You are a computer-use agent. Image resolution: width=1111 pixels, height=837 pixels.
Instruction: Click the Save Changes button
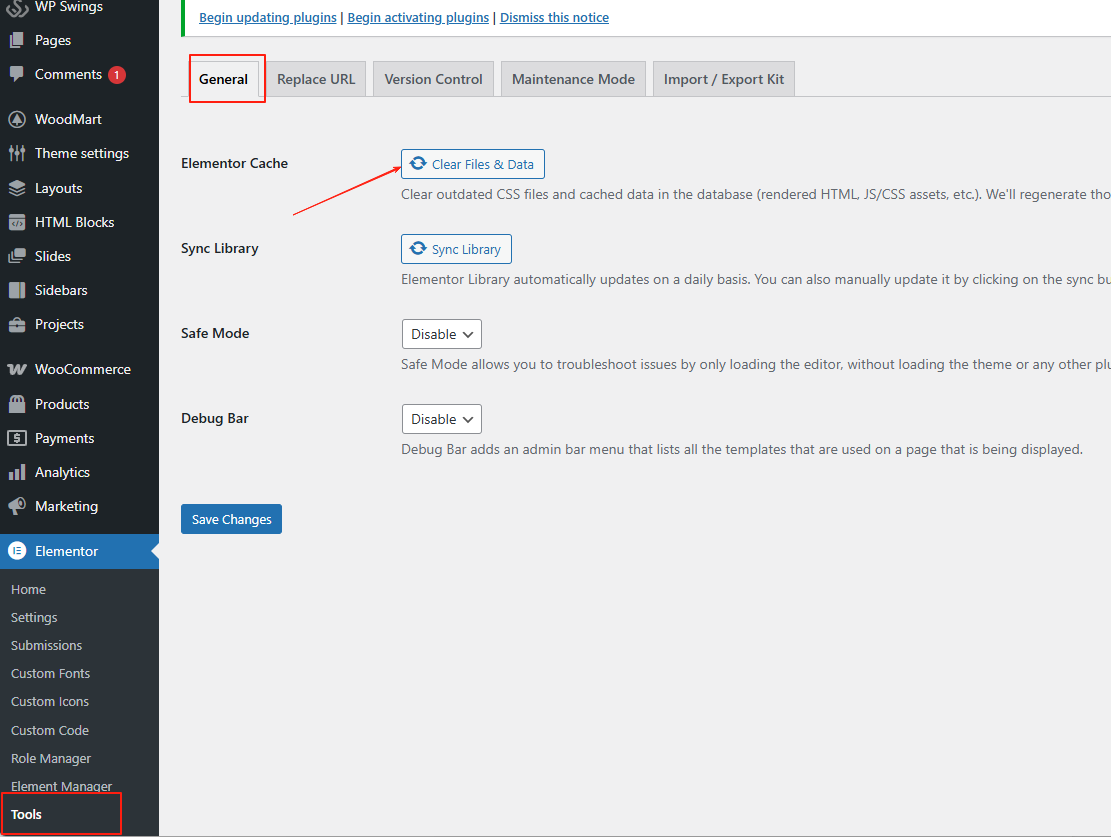pos(231,519)
